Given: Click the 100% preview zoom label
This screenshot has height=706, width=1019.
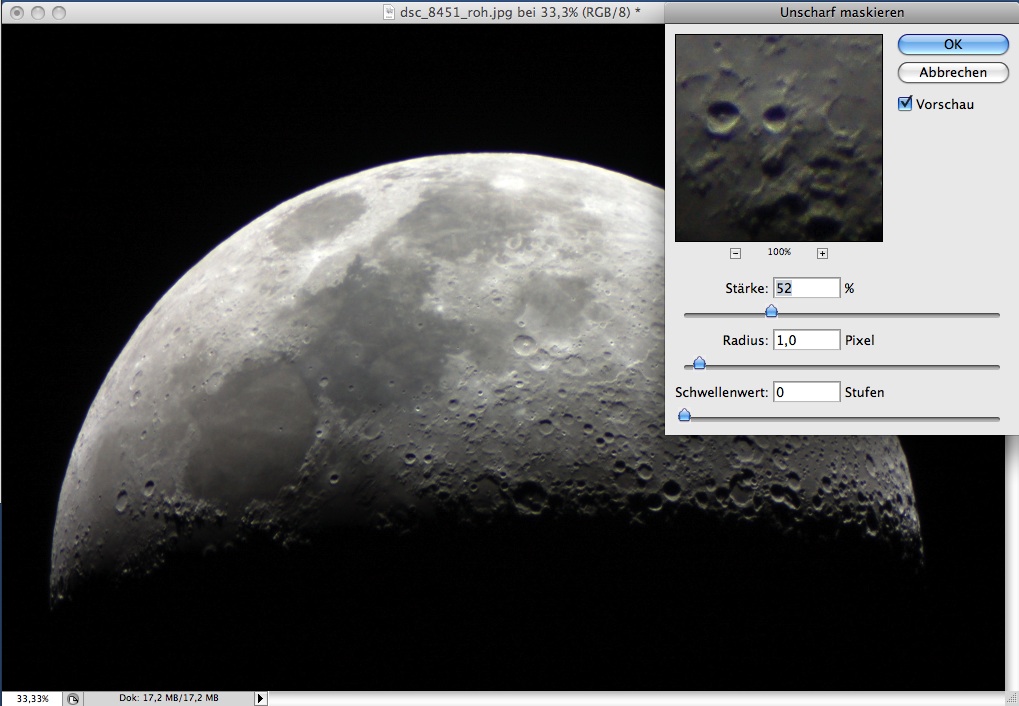Looking at the screenshot, I should click(x=779, y=252).
